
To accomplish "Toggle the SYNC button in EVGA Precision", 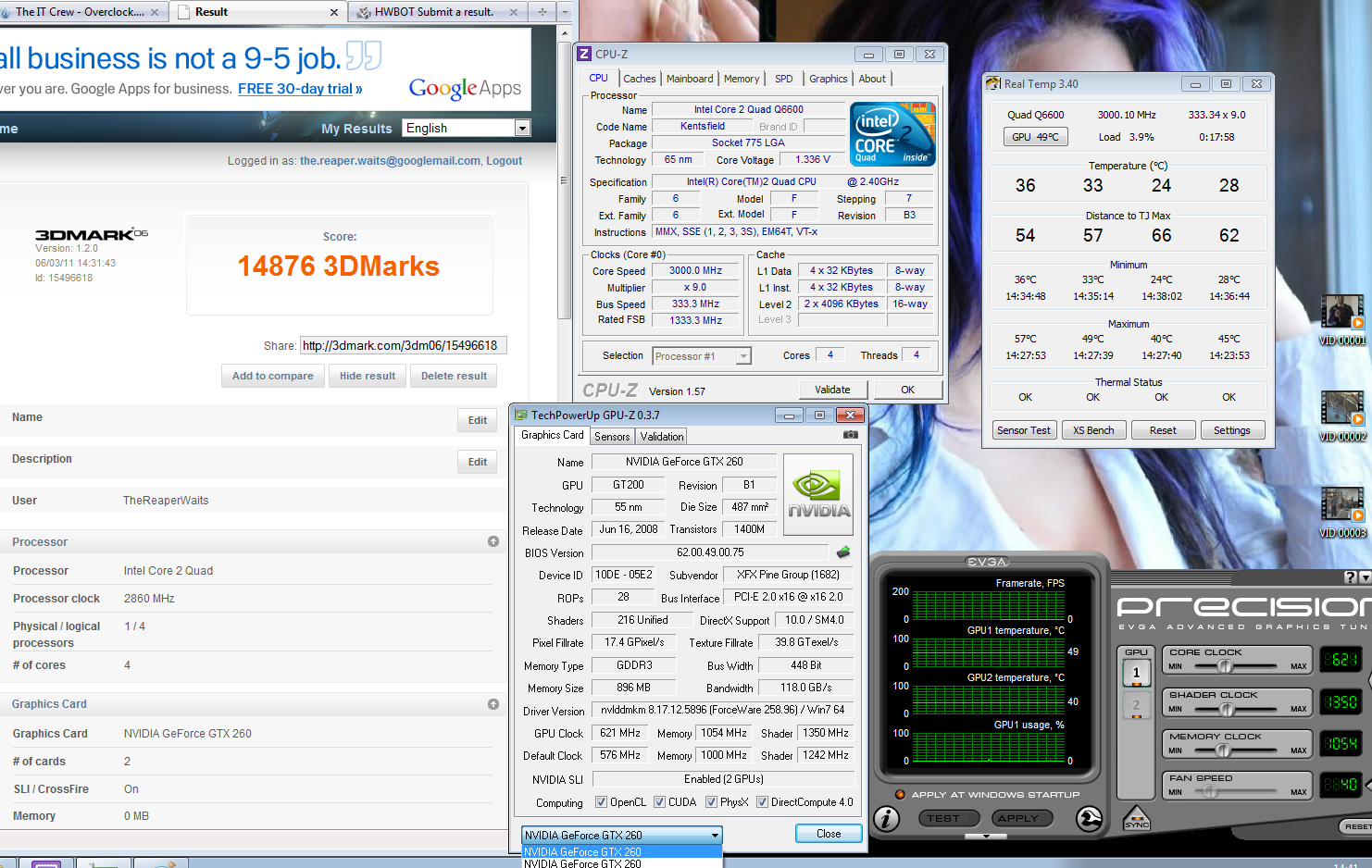I will pyautogui.click(x=1136, y=819).
